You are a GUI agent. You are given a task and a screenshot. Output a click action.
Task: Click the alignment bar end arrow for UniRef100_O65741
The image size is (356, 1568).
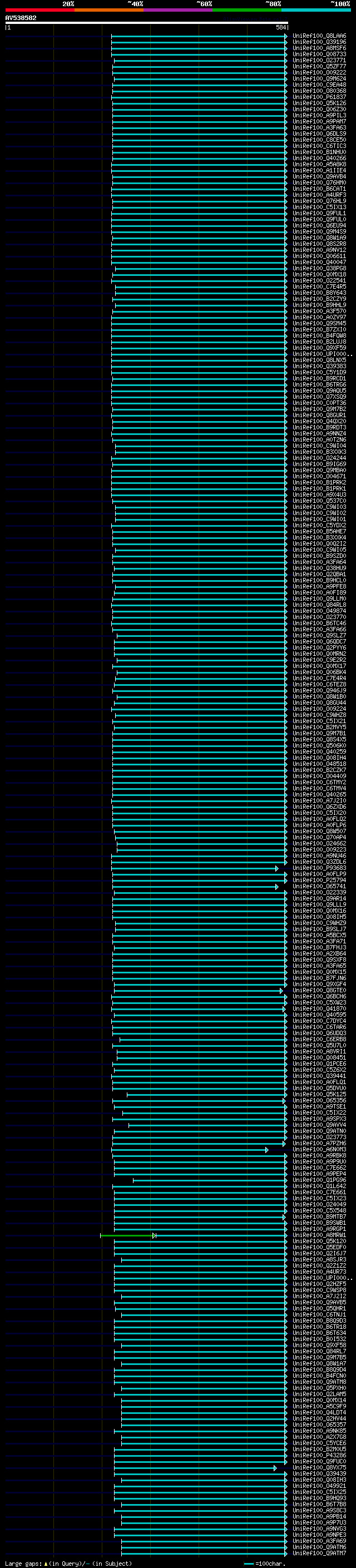tap(277, 887)
